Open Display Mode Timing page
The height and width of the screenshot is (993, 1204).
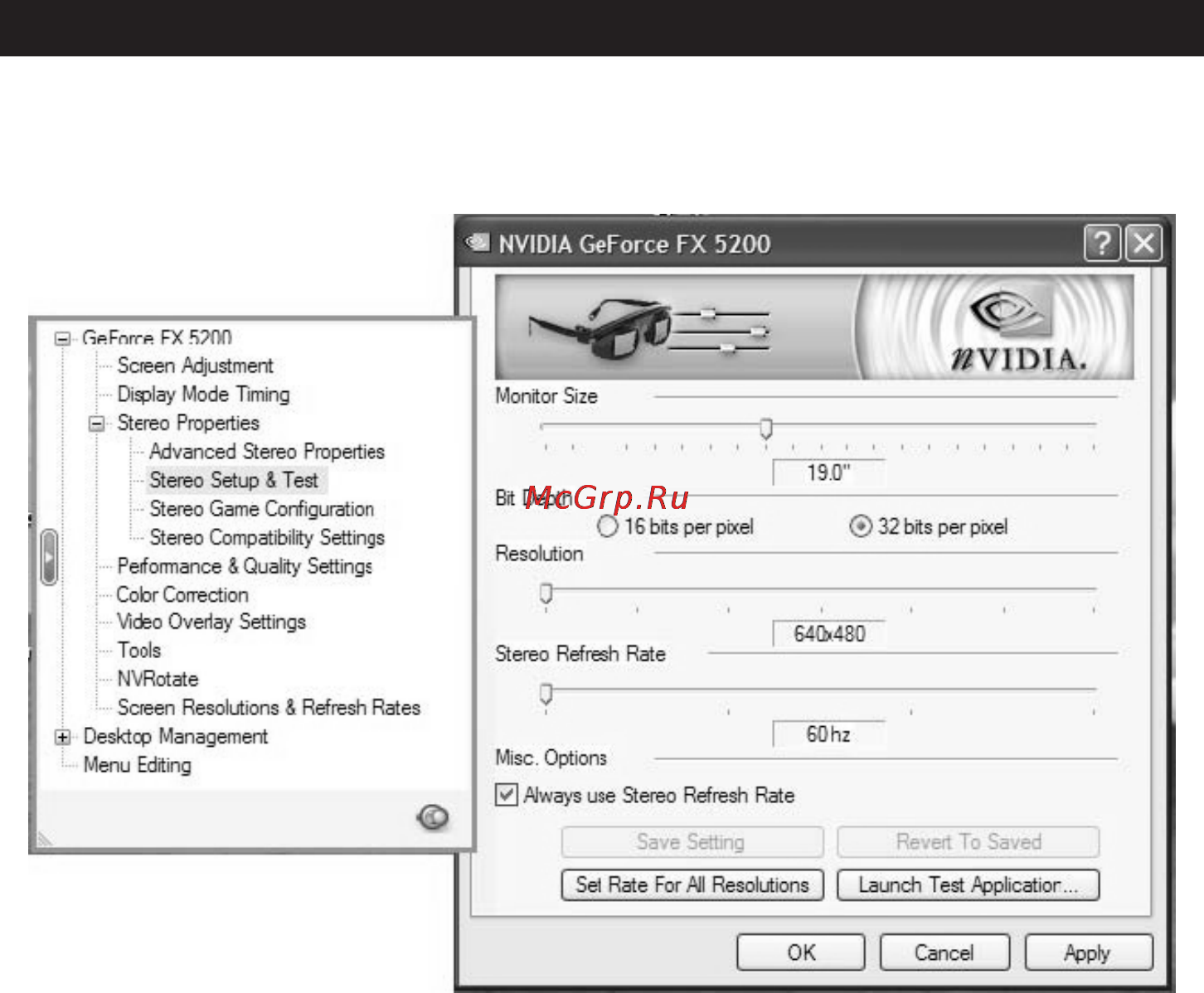click(203, 395)
